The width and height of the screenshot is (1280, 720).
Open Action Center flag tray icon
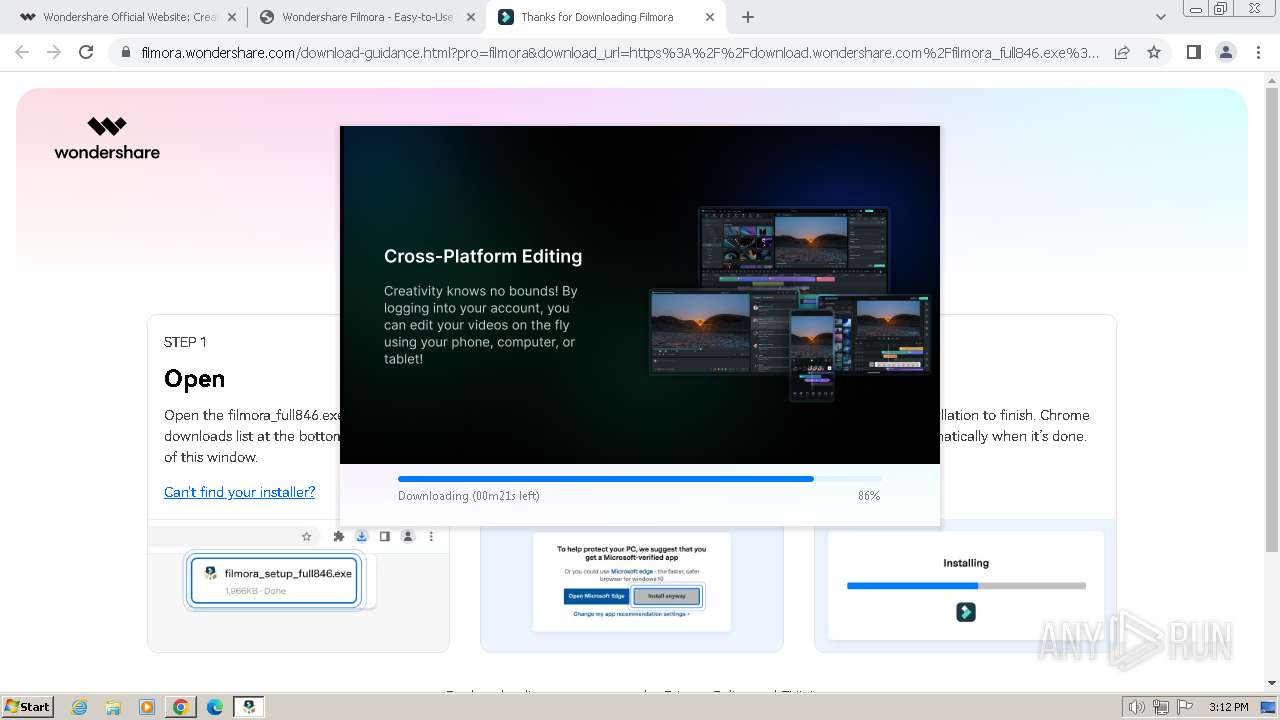click(x=1185, y=707)
